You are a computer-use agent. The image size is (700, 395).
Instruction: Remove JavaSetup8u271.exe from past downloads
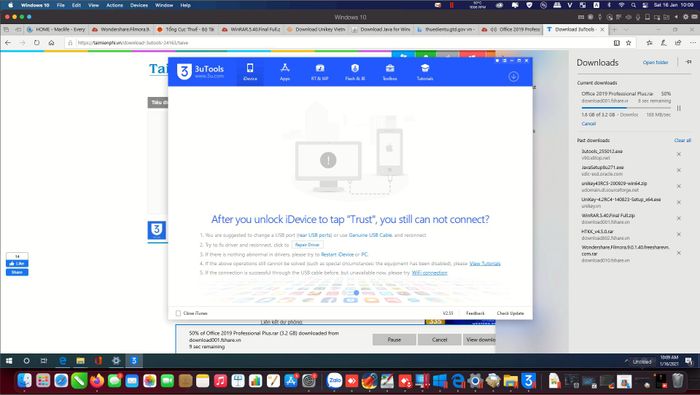click(x=679, y=170)
